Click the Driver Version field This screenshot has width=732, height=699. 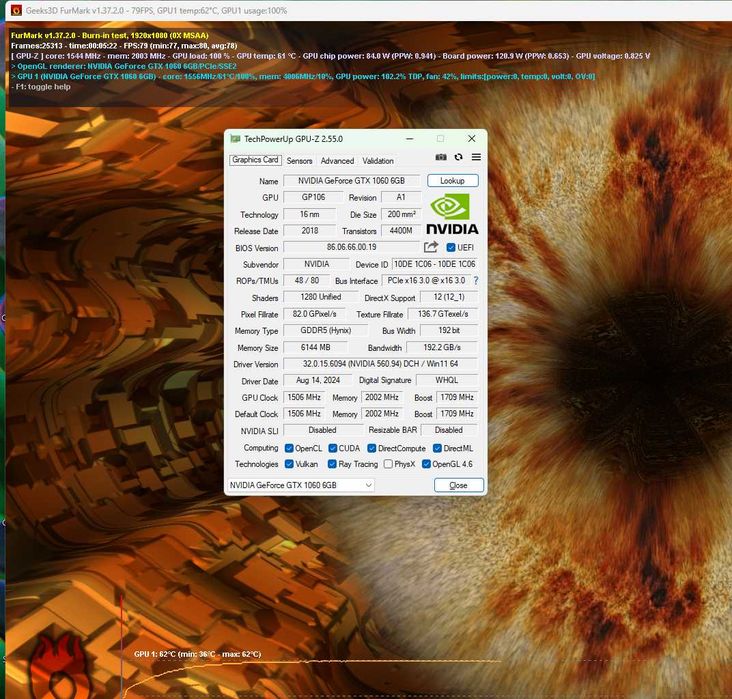pyautogui.click(x=380, y=364)
